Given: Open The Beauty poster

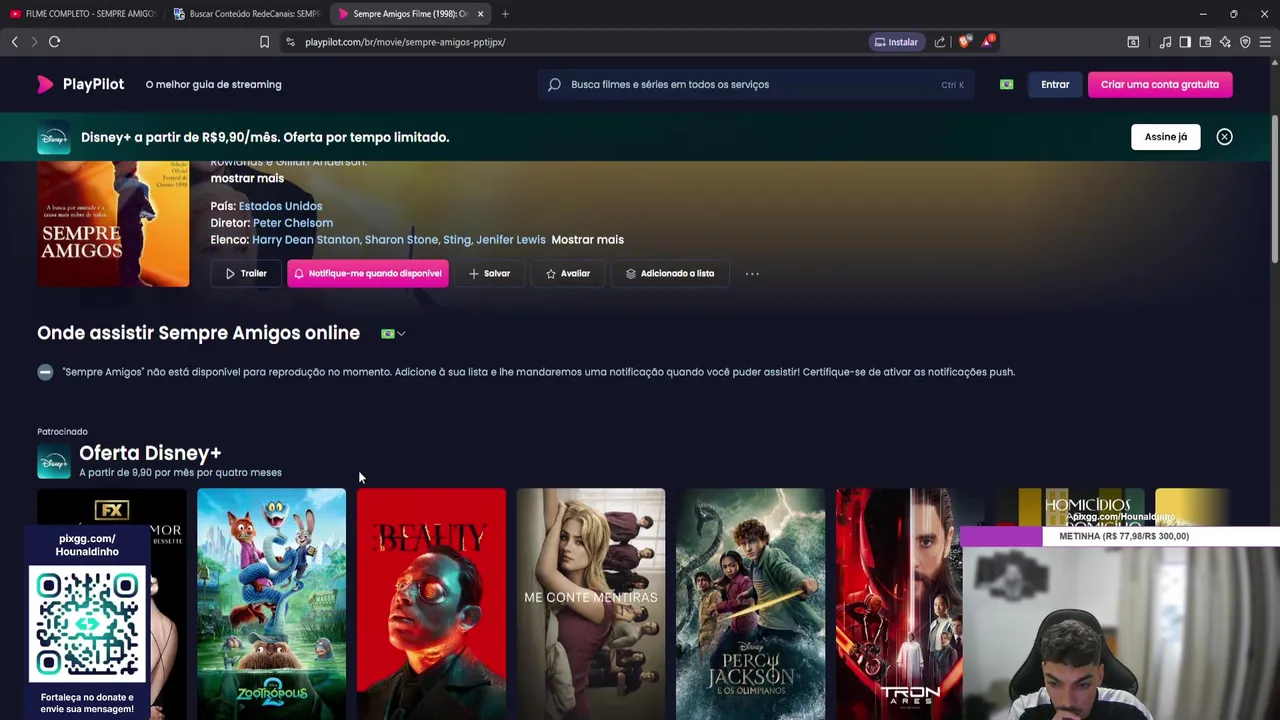Looking at the screenshot, I should click(x=431, y=604).
